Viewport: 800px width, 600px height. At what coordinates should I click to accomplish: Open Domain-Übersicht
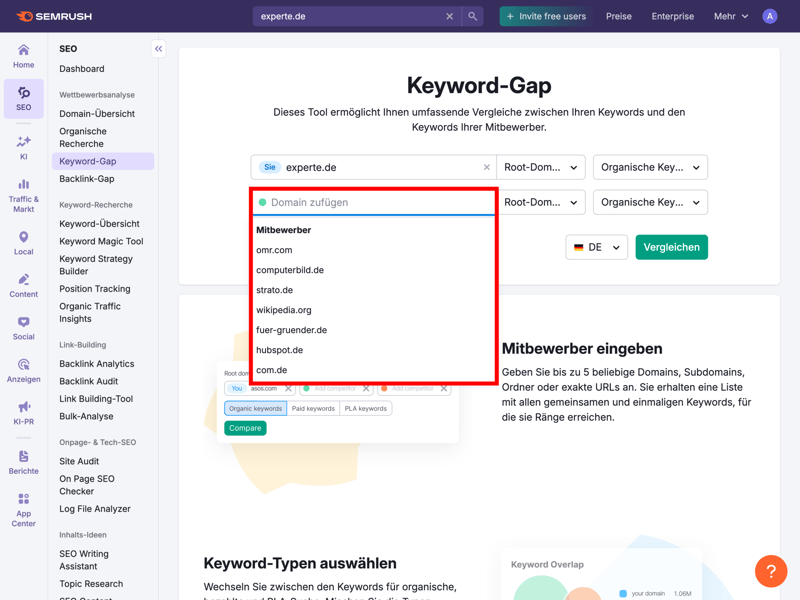[97, 114]
